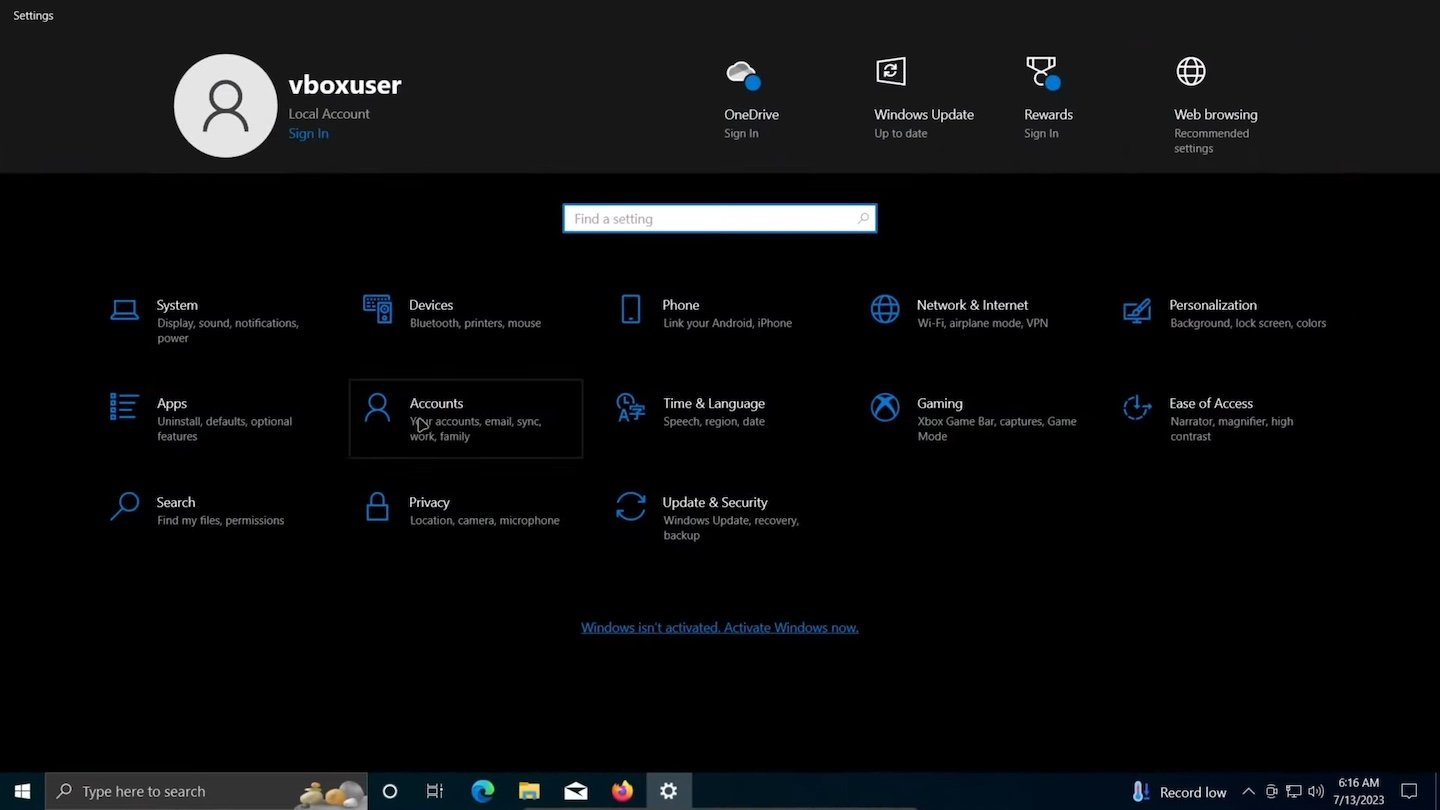Click the Privacy padlock icon
Viewport: 1440px width, 810px height.
377,506
